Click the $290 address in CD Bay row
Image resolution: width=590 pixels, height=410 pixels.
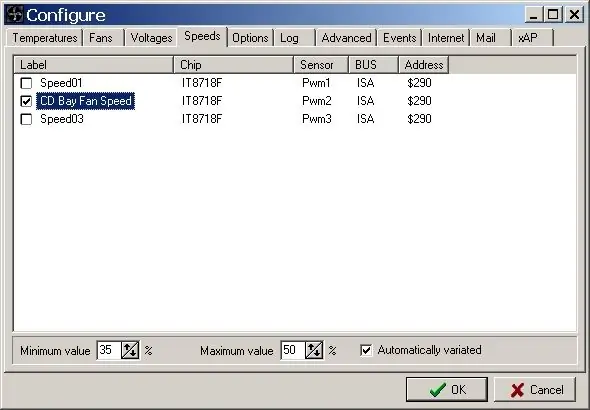click(x=419, y=101)
